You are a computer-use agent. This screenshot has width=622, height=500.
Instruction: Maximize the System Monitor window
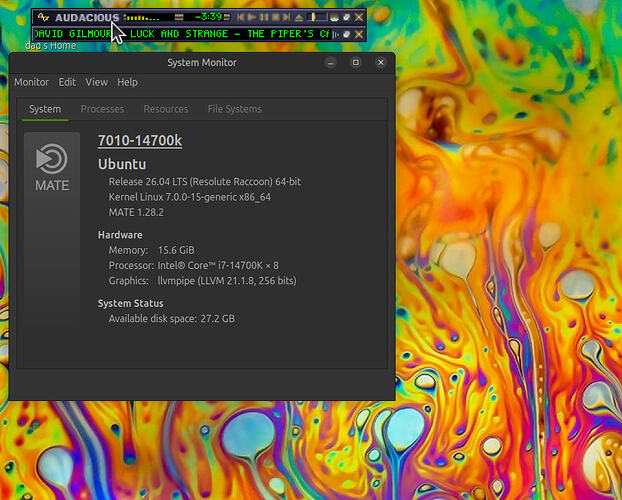tap(356, 62)
